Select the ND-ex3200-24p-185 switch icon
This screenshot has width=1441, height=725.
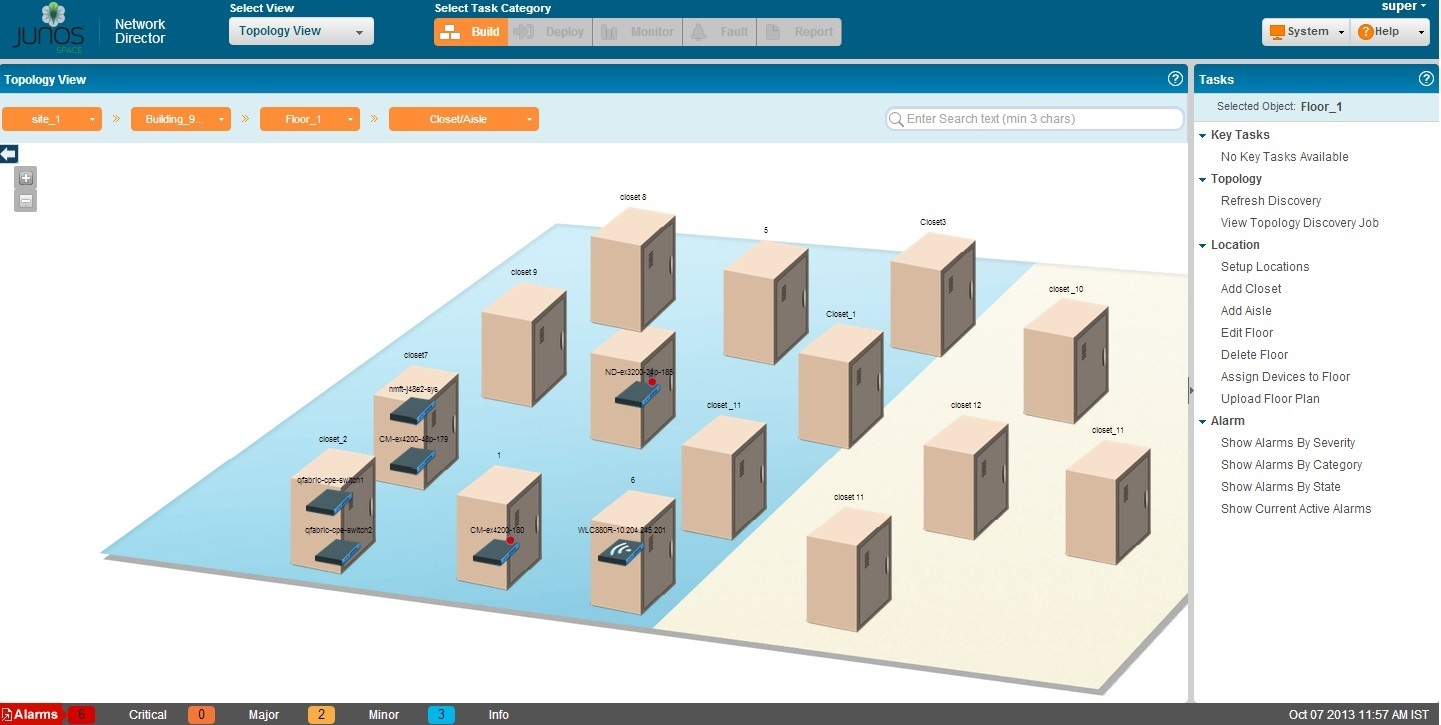(x=637, y=393)
